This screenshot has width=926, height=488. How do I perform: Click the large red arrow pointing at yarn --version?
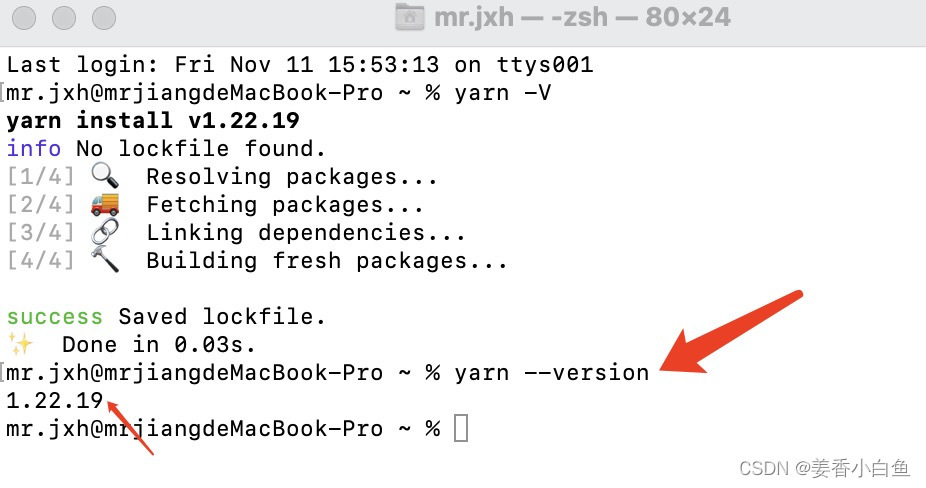pos(731,333)
